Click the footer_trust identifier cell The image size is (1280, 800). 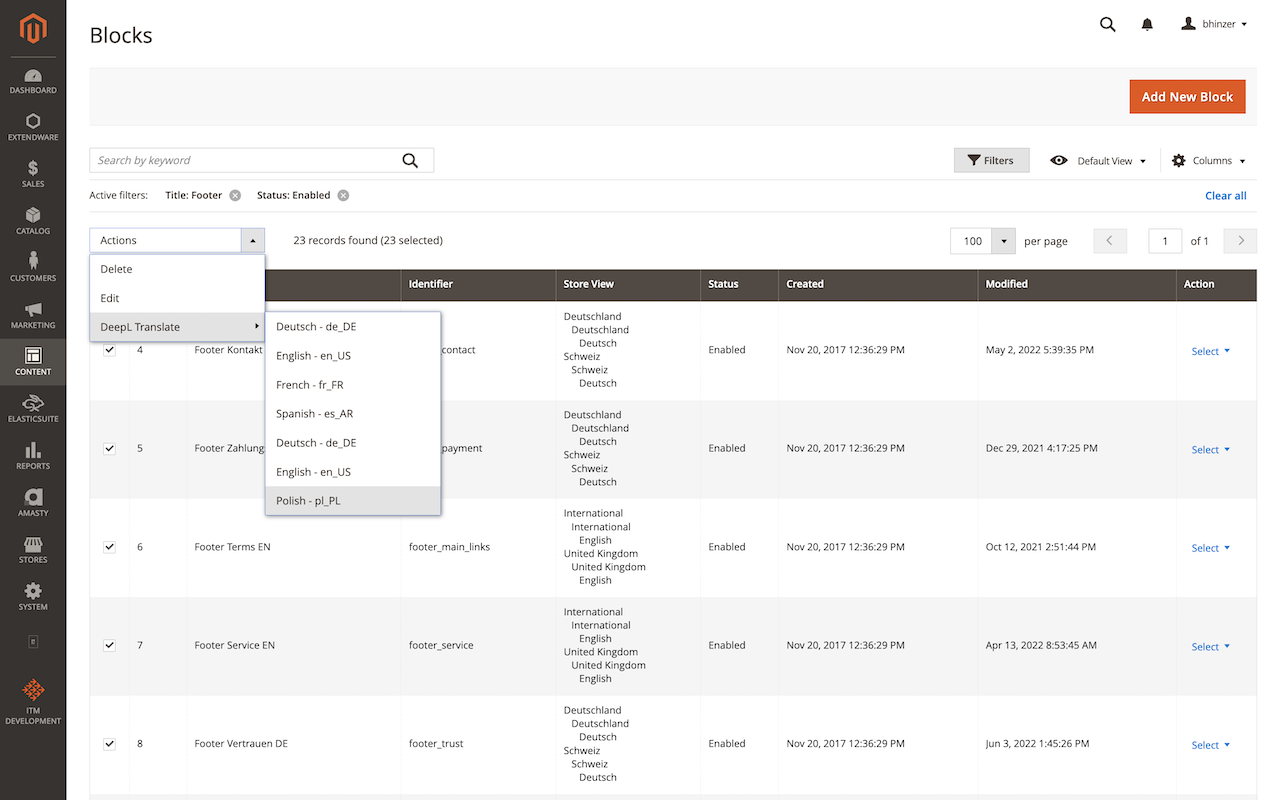(x=436, y=744)
